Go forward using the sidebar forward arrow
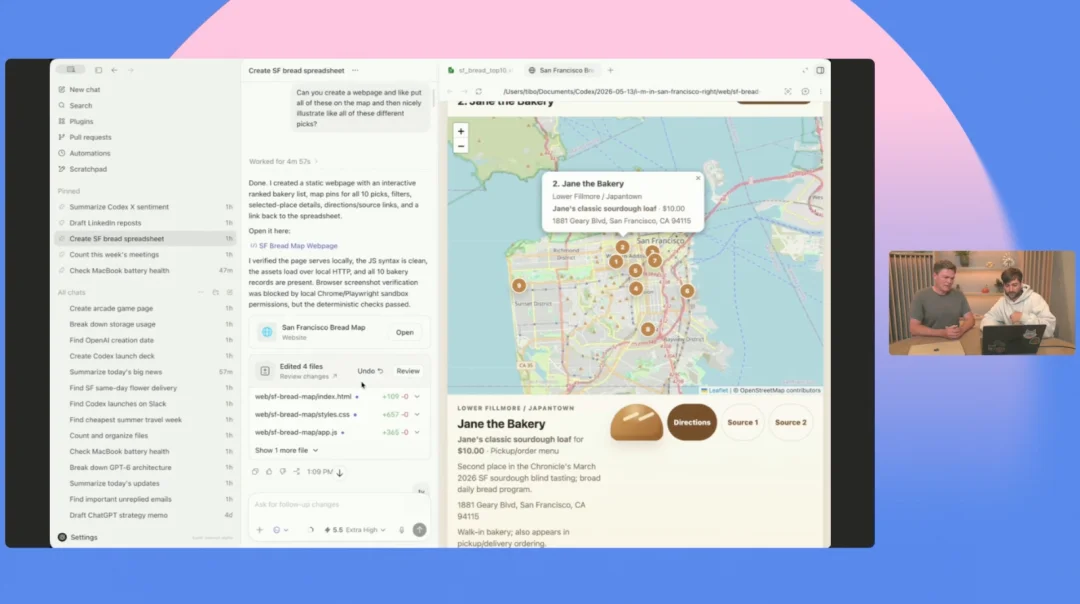Screen dimensions: 1080x604 point(130,70)
